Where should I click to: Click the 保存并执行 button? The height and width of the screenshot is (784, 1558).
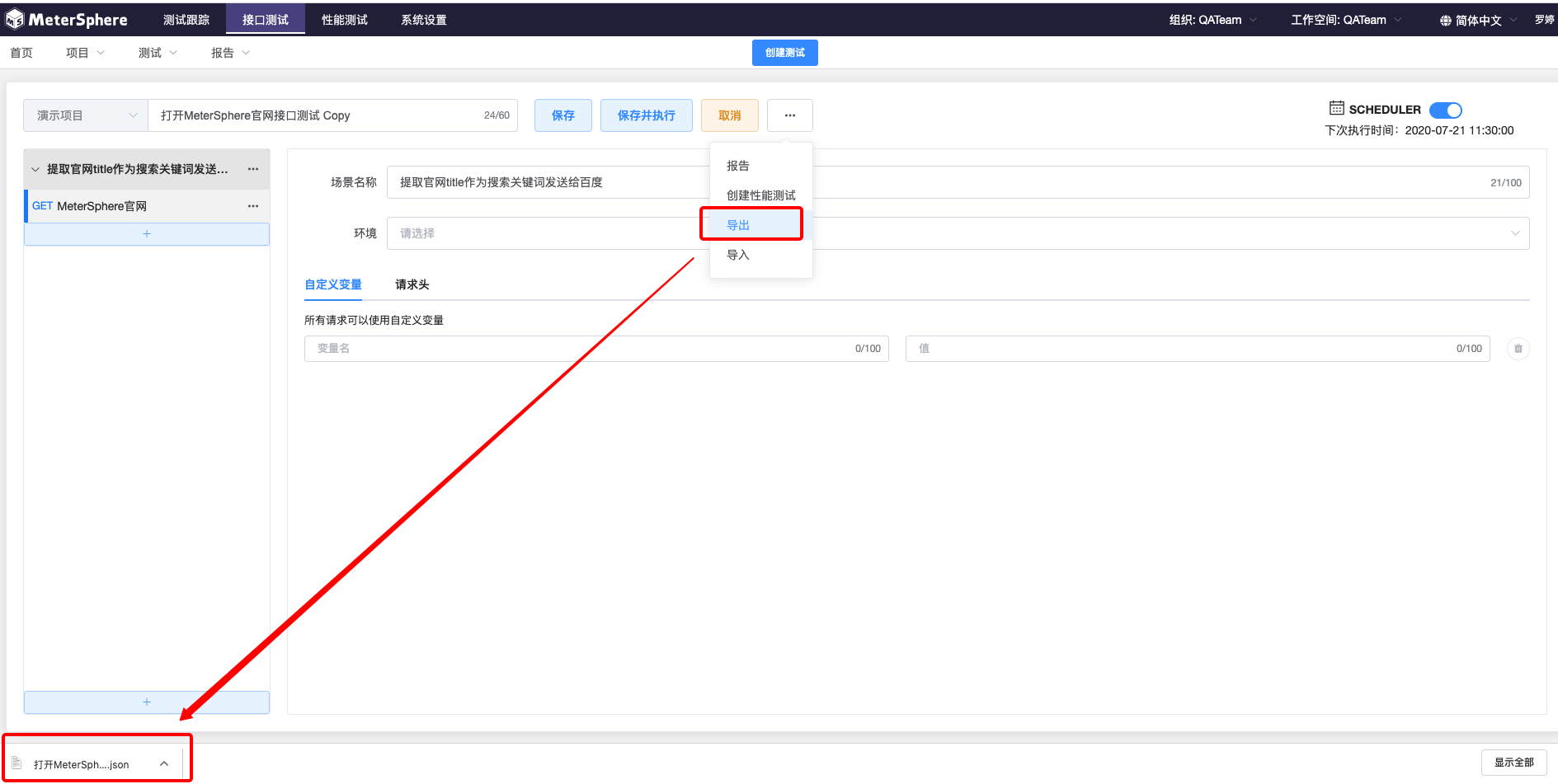coord(647,115)
